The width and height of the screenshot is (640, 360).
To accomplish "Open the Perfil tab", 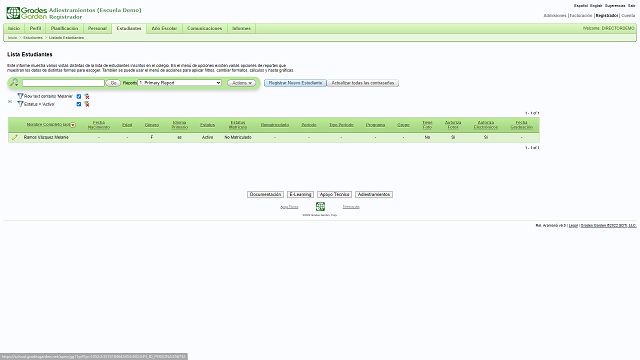I will click(x=36, y=28).
